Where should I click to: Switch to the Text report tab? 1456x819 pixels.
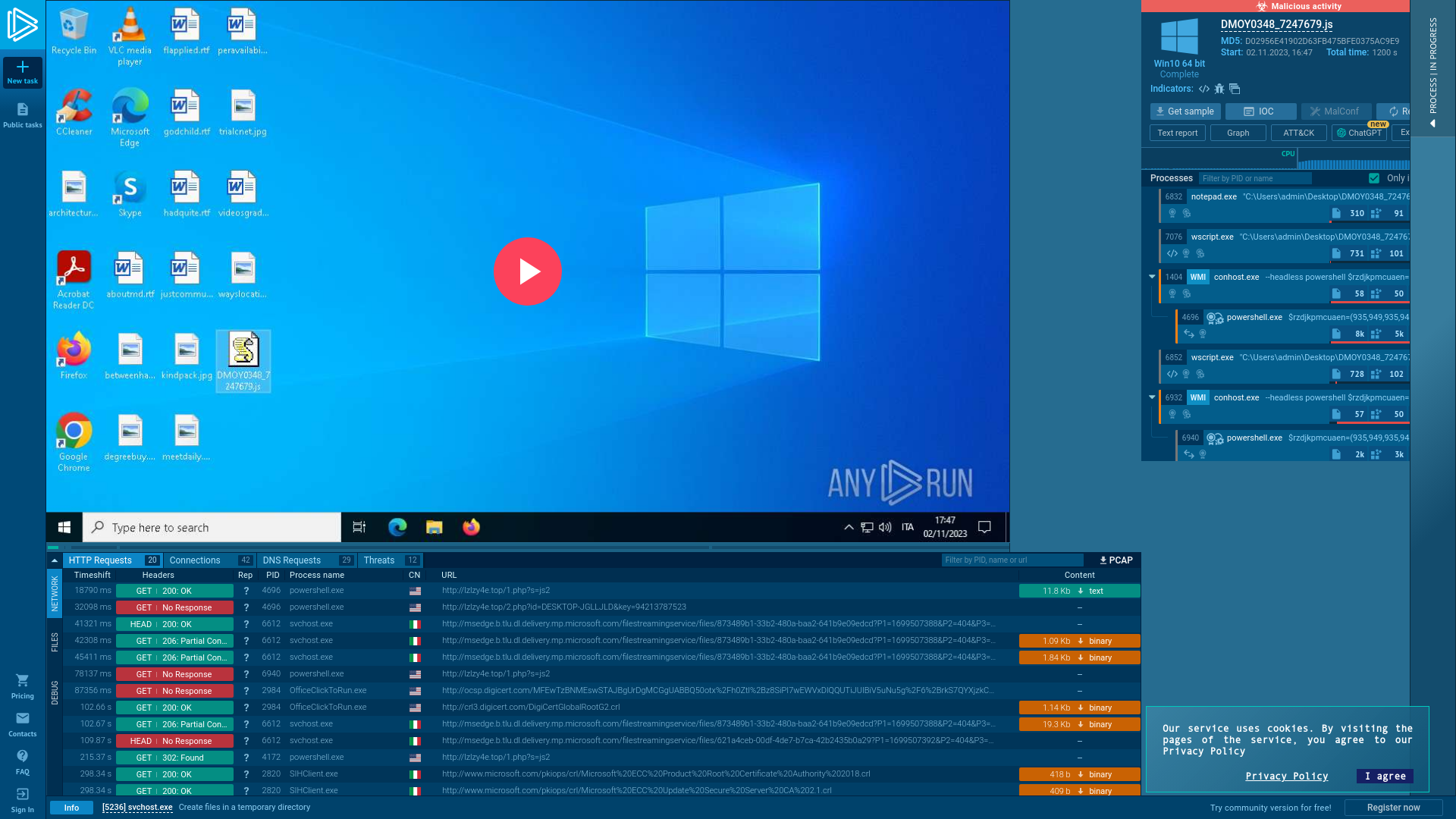tap(1177, 132)
